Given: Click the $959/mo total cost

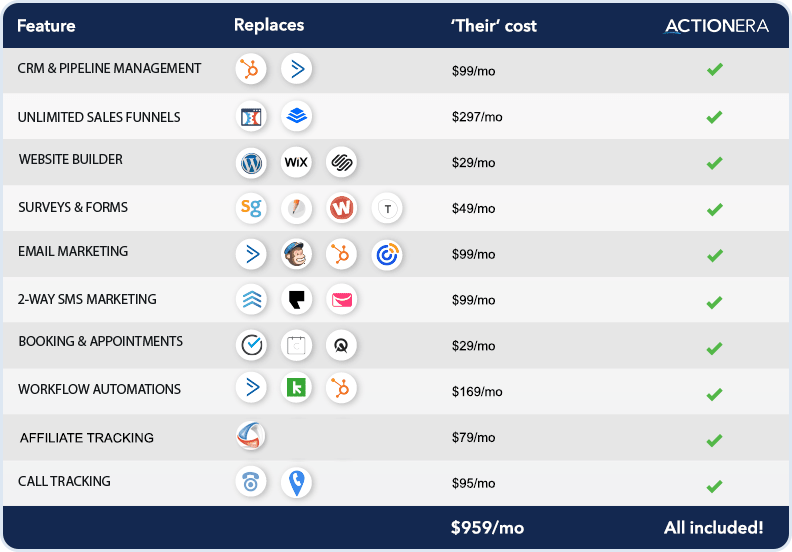Looking at the screenshot, I should coord(488,527).
